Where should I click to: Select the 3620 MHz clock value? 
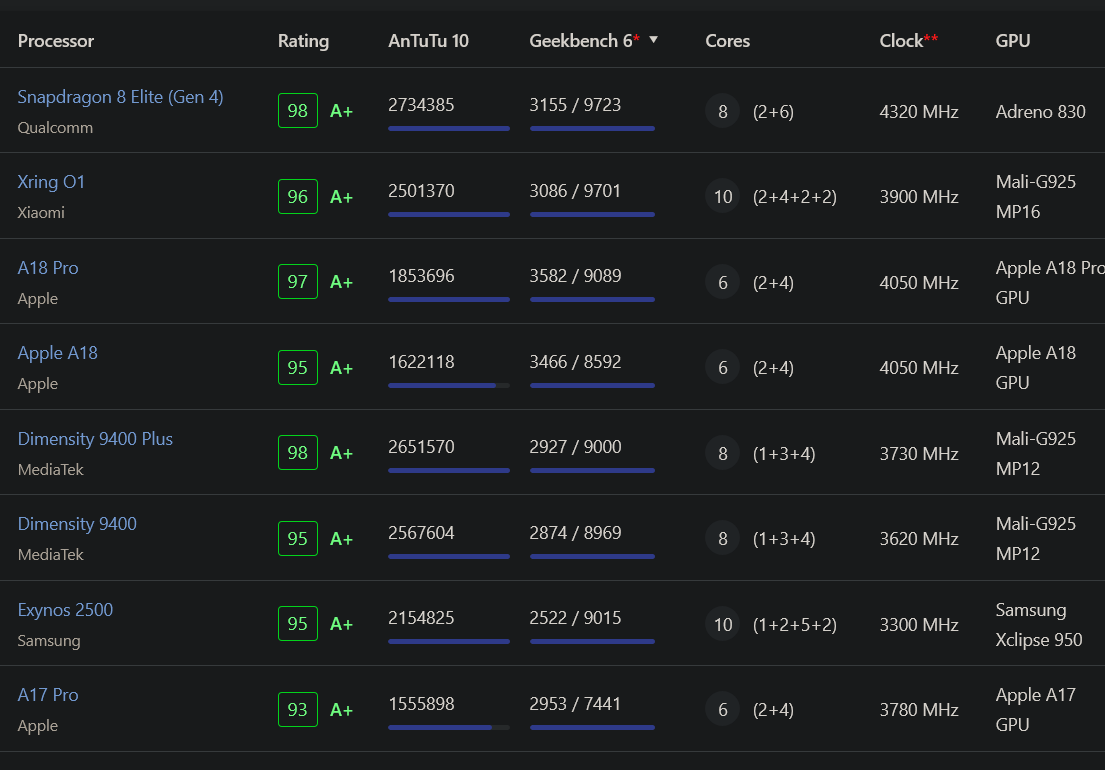[919, 540]
